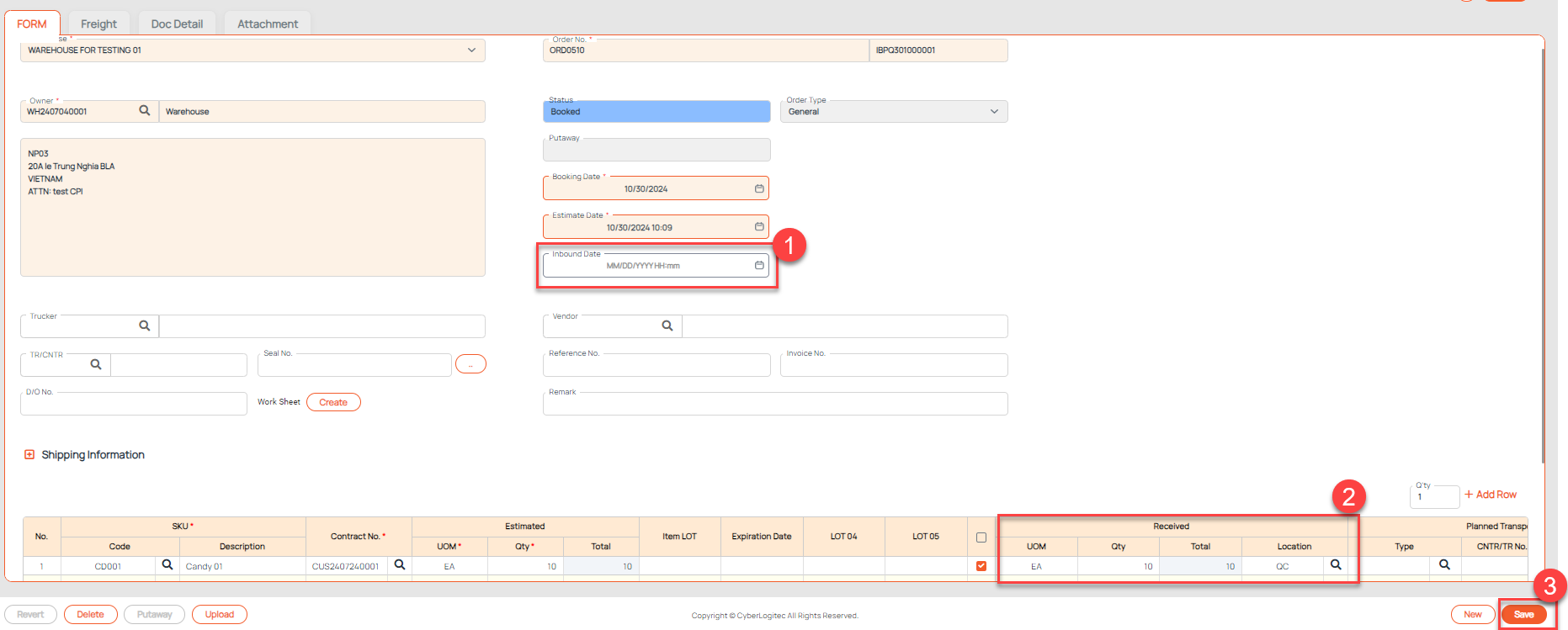Screen dimensions: 1568x630
Task: Click the Work Sheet Create button
Action: tap(333, 403)
